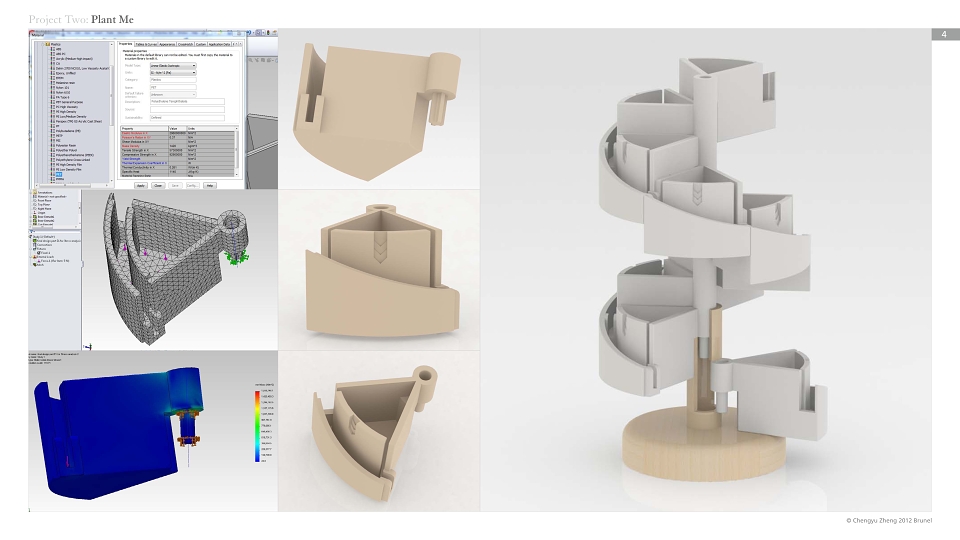
Task: Open the Application Data tab
Action: tap(219, 44)
